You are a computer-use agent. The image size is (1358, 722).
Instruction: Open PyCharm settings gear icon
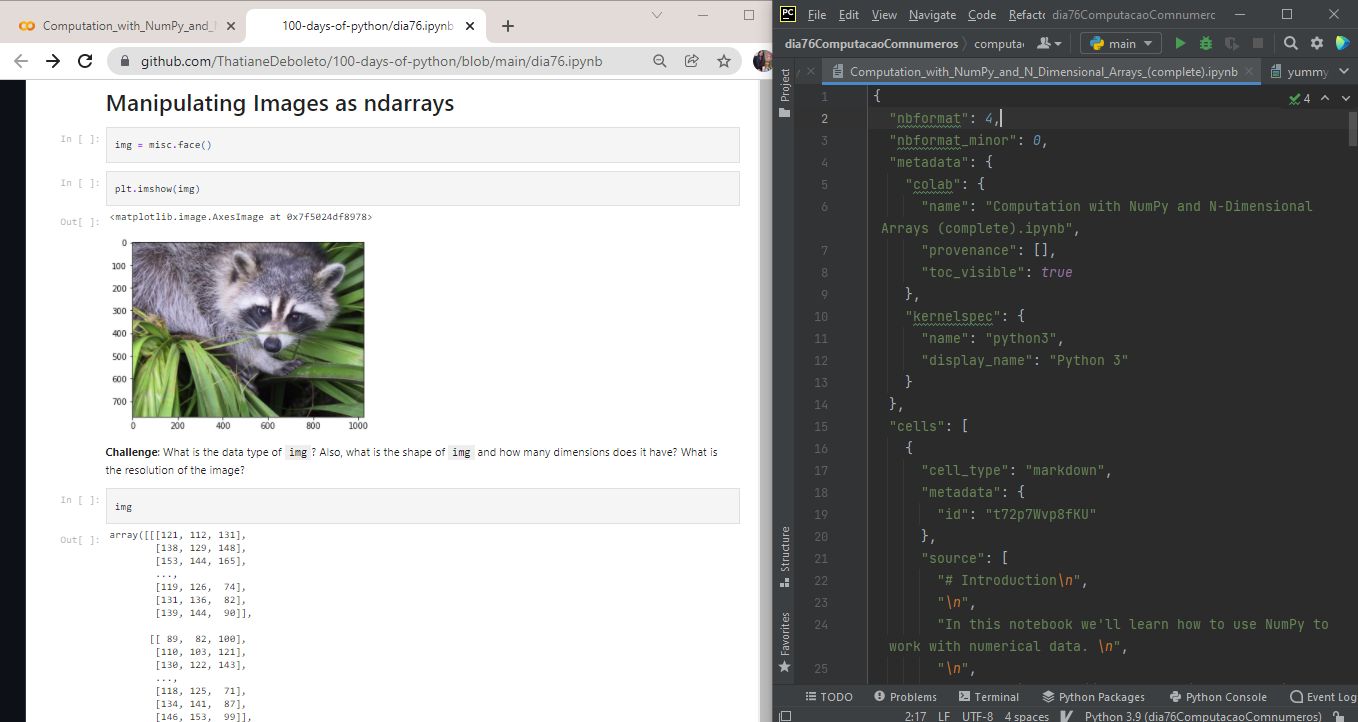(1316, 43)
